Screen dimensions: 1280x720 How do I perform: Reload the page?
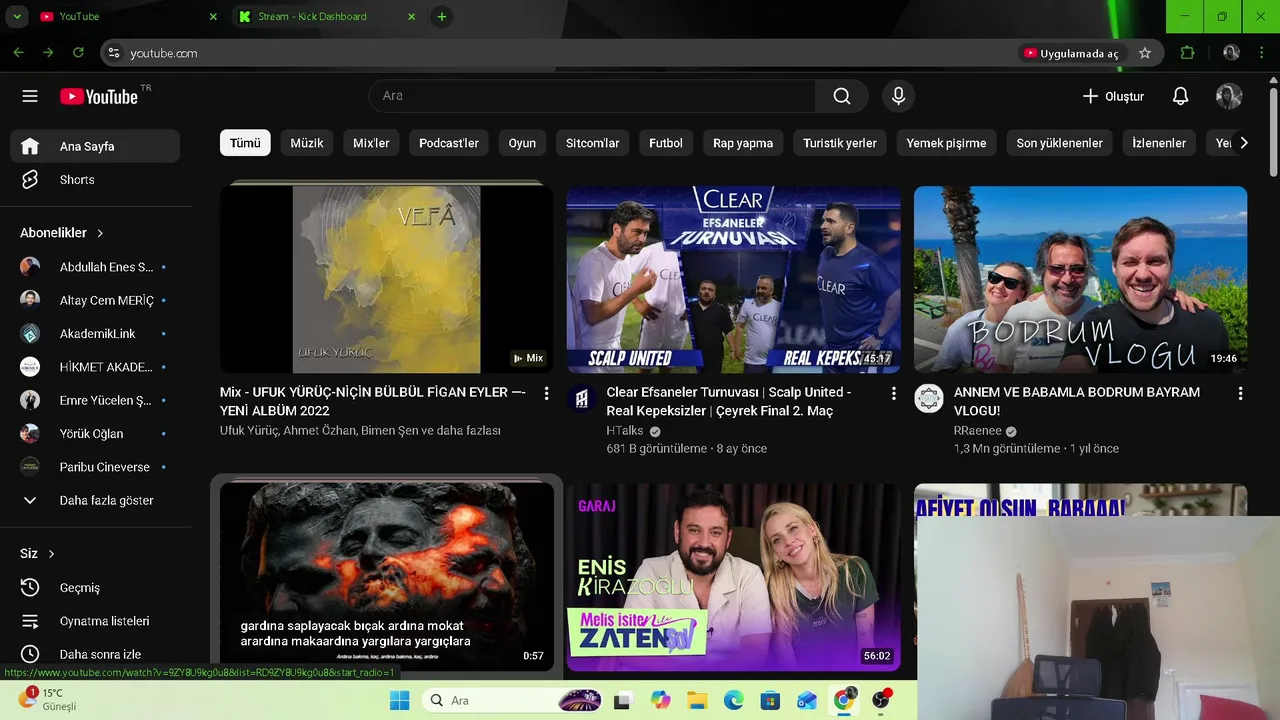78,53
